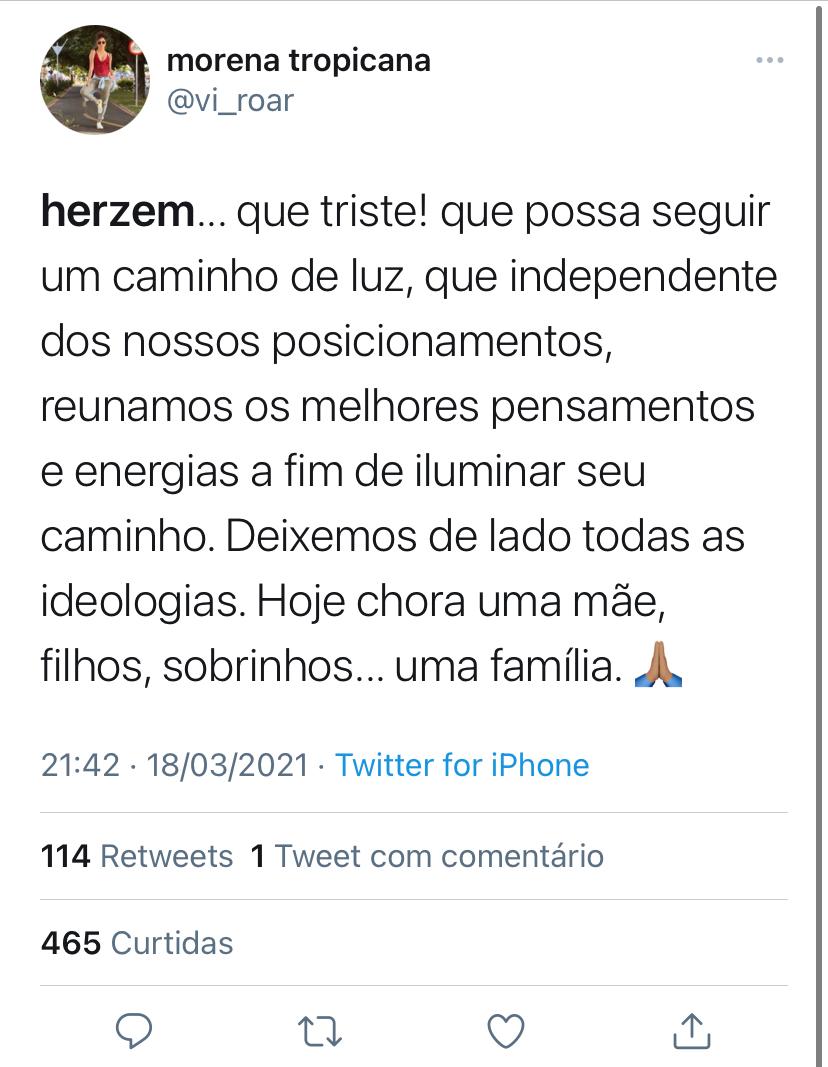828x1067 pixels.
Task: Open the Twitter for iPhone source link
Action: (462, 765)
